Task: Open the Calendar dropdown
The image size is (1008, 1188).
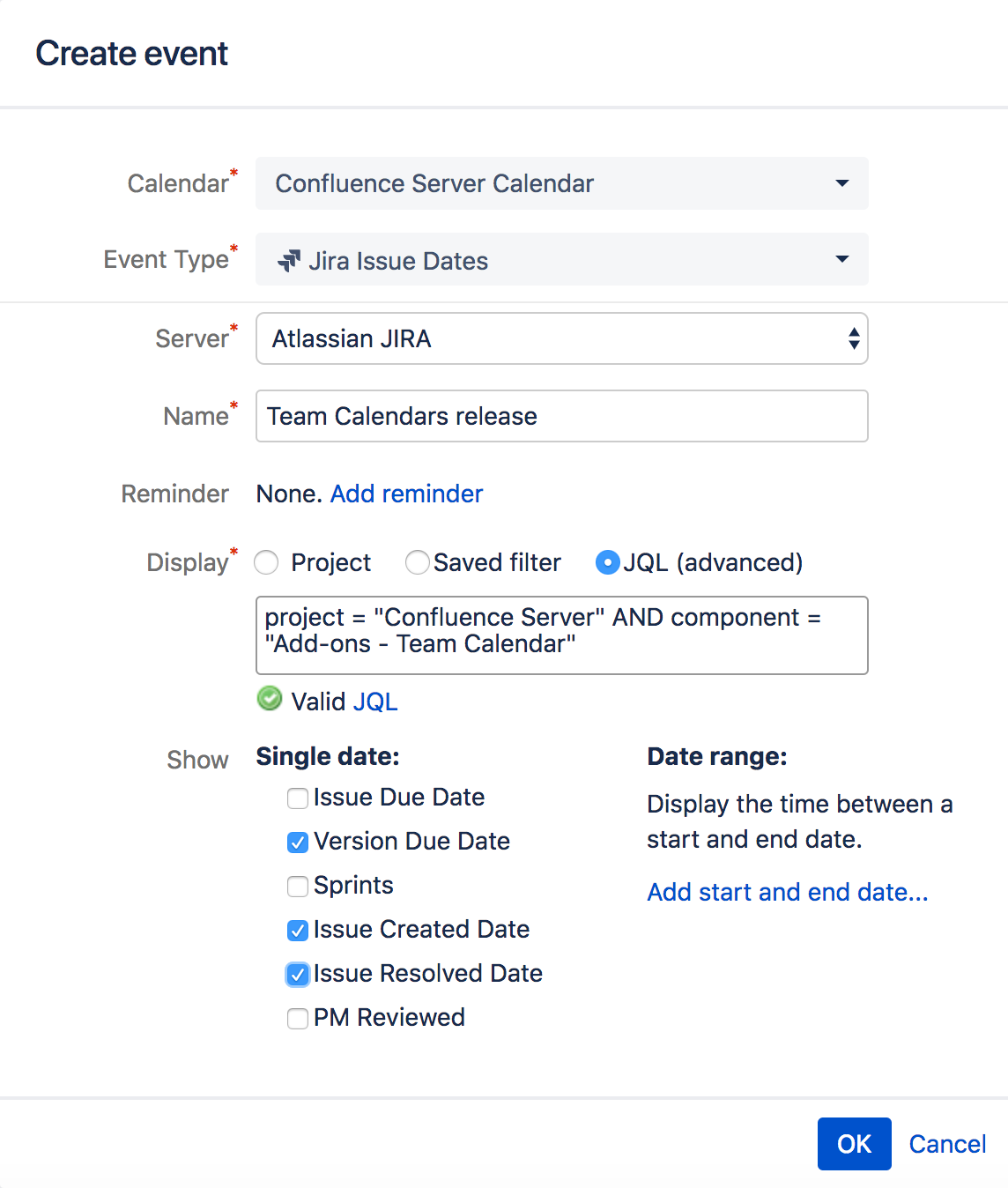Action: pyautogui.click(x=561, y=183)
